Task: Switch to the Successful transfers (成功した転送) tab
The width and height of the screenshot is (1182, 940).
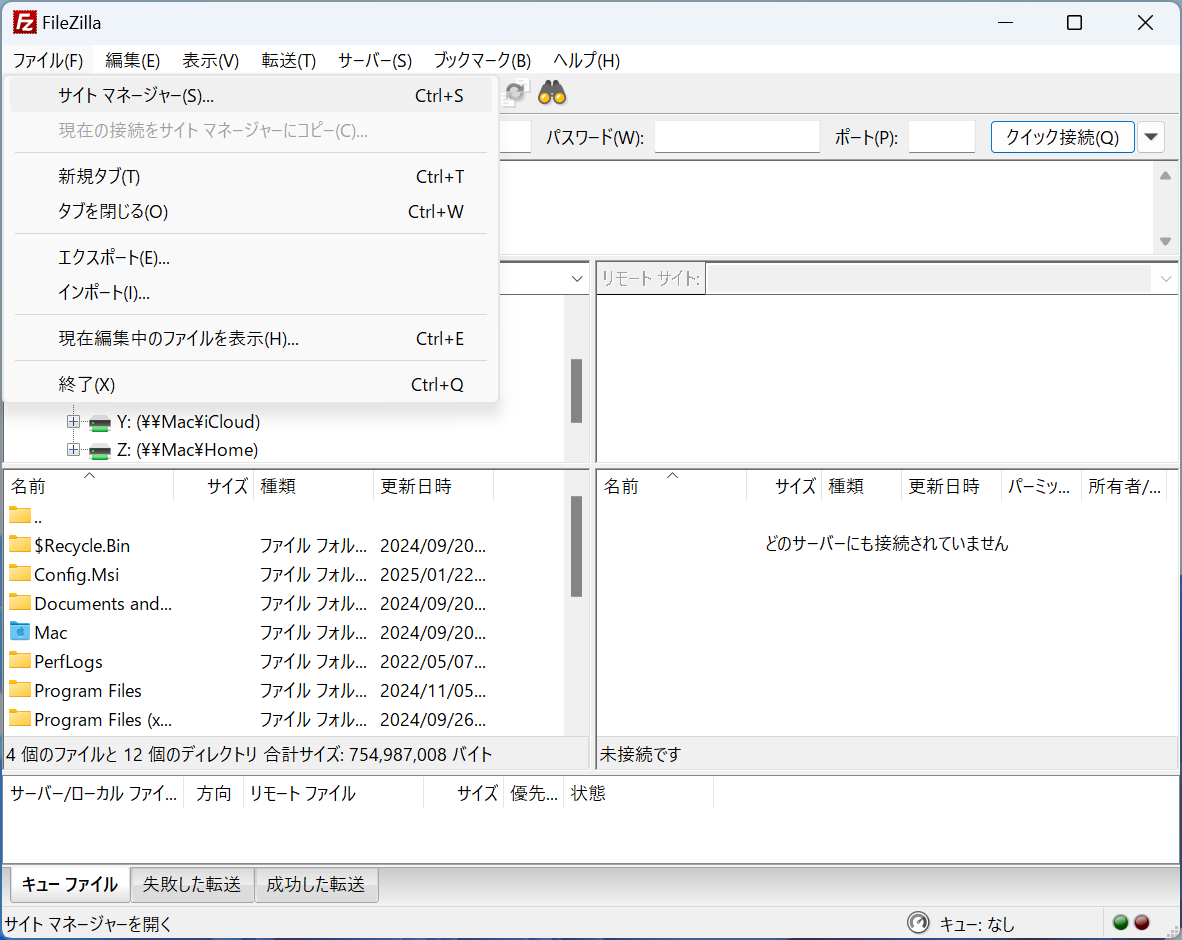Action: click(316, 883)
